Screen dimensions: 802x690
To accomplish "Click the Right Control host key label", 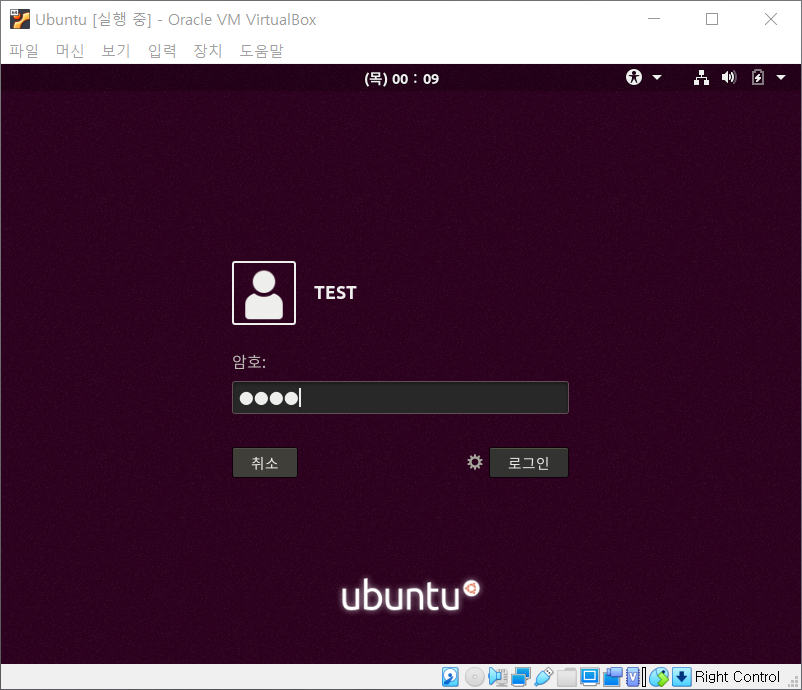I will point(737,677).
